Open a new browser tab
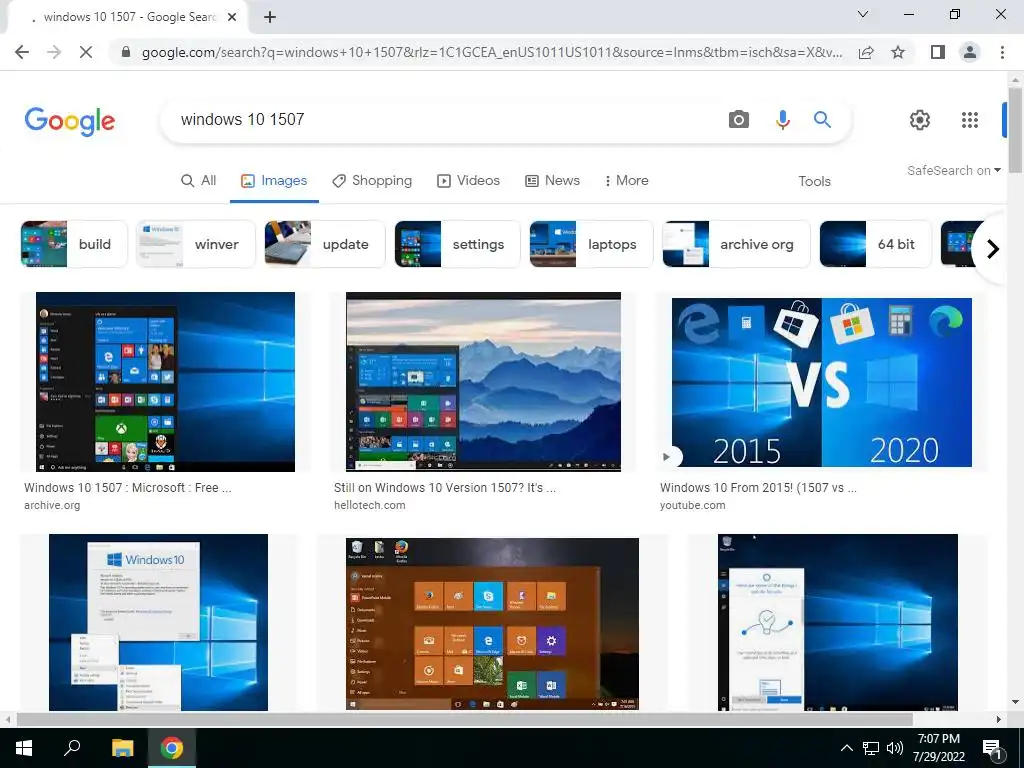This screenshot has width=1024, height=768. click(x=270, y=17)
